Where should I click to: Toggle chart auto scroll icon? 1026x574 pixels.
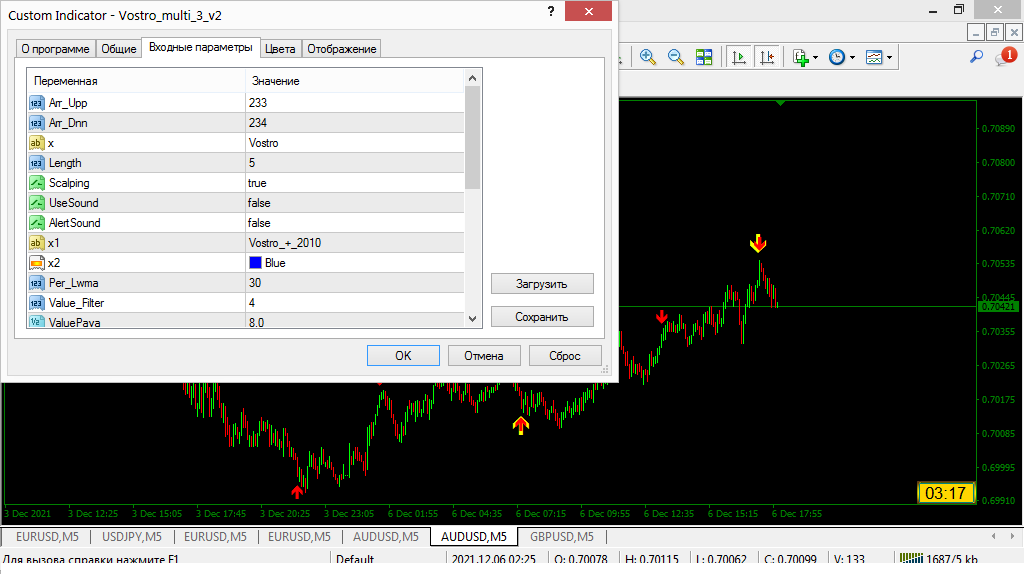[x=739, y=57]
